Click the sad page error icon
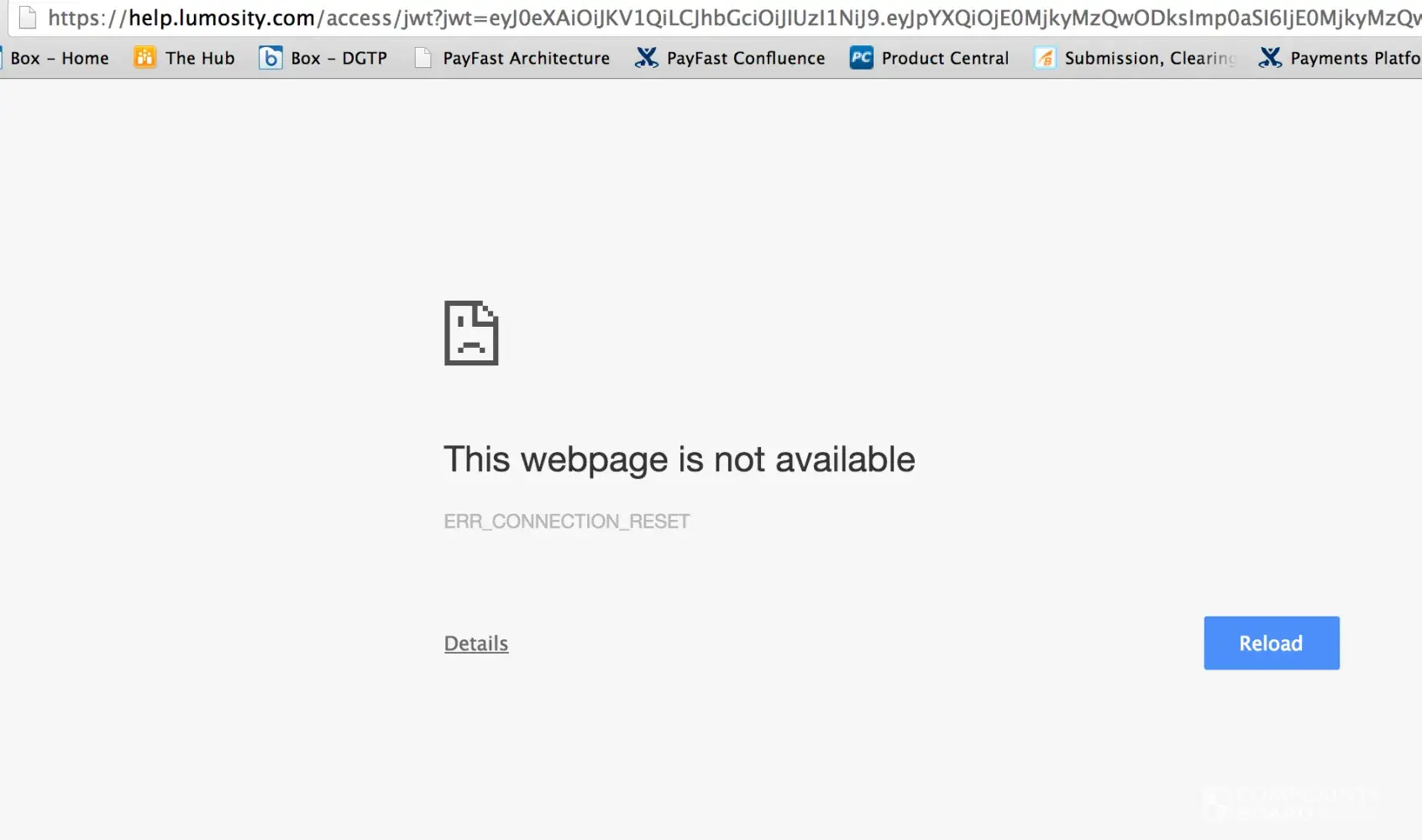Image resolution: width=1422 pixels, height=840 pixels. click(x=471, y=333)
